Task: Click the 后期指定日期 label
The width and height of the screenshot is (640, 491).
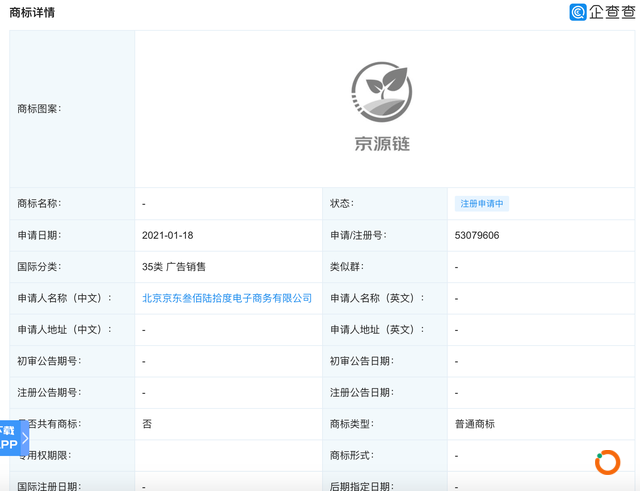Action: [x=362, y=486]
